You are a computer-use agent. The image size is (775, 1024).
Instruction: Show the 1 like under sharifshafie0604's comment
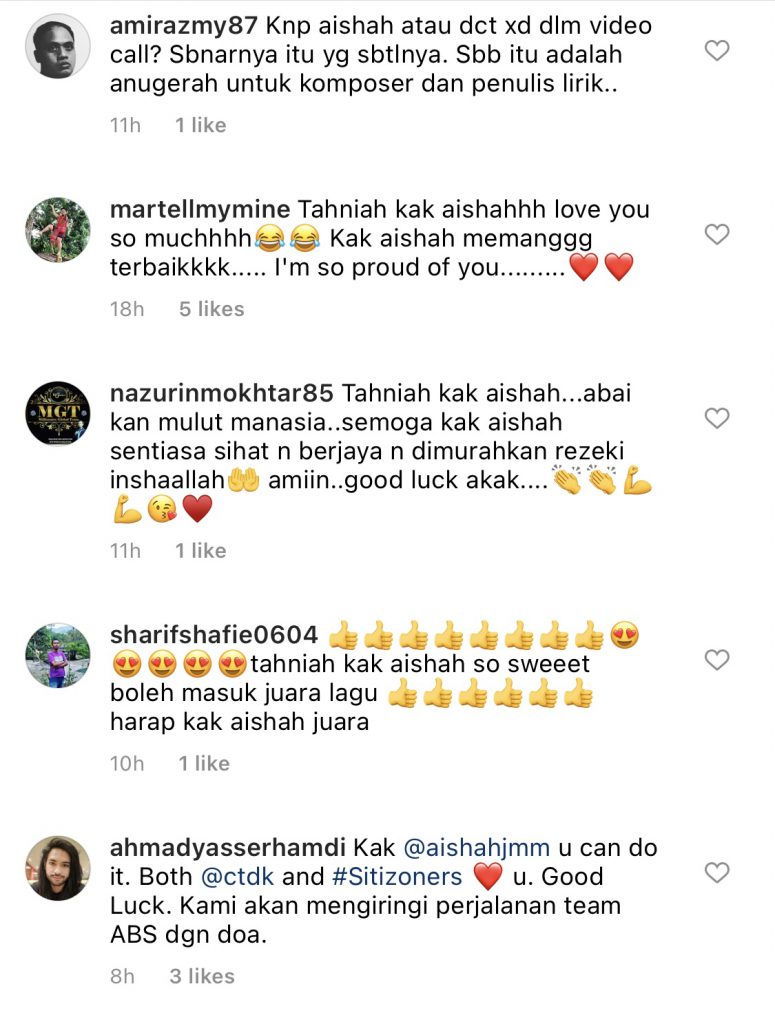(204, 763)
